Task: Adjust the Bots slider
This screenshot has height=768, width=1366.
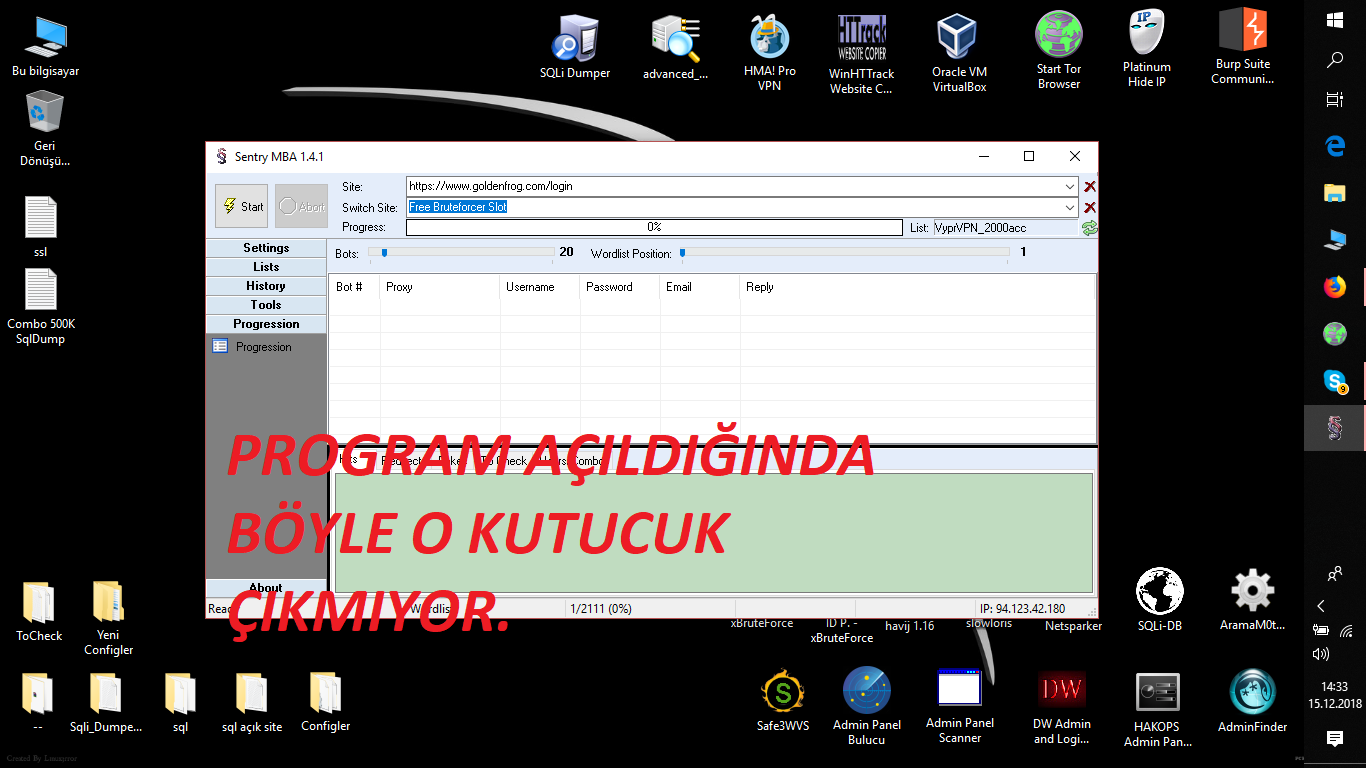Action: click(x=384, y=253)
